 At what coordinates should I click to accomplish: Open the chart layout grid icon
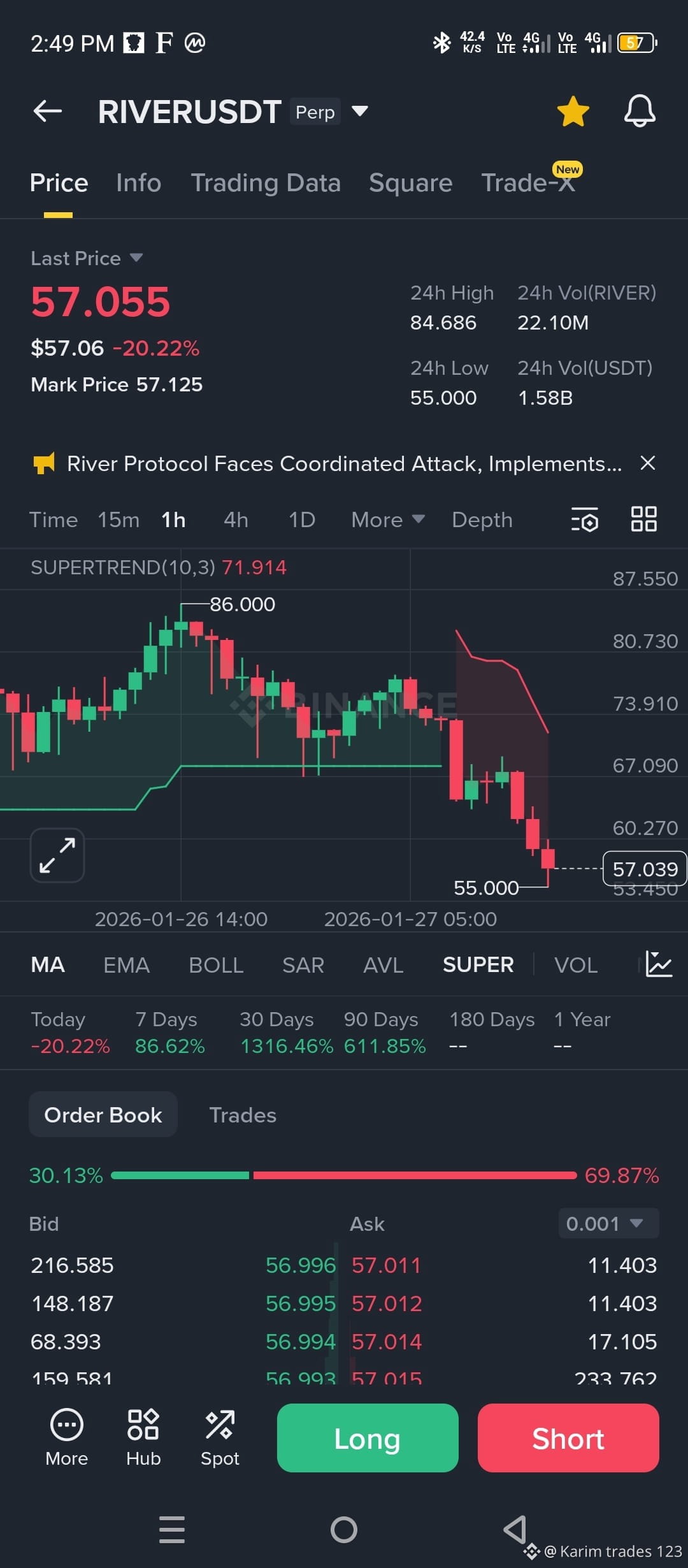click(643, 519)
